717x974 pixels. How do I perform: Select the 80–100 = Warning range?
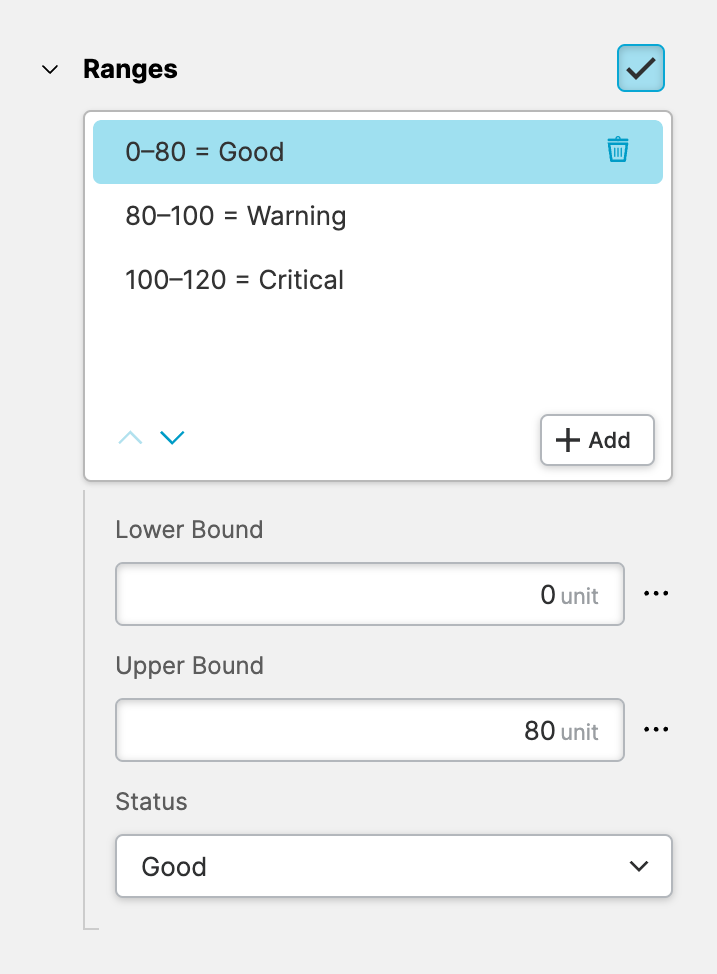[236, 216]
